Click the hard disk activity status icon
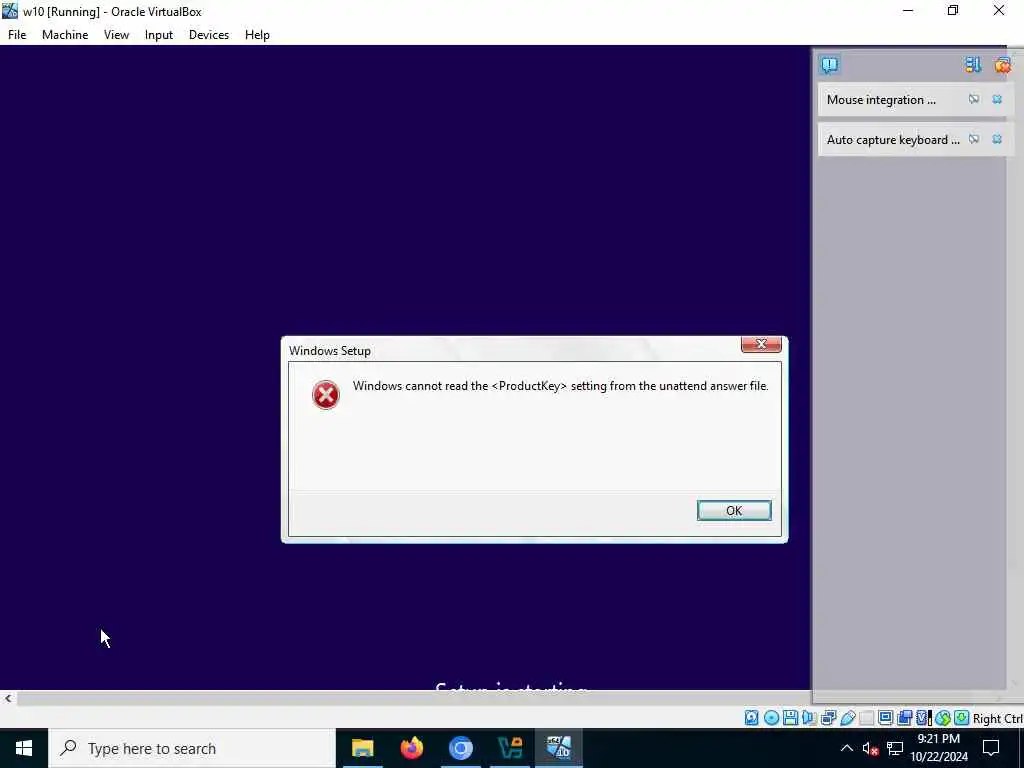Viewport: 1024px width, 768px height. pos(752,718)
